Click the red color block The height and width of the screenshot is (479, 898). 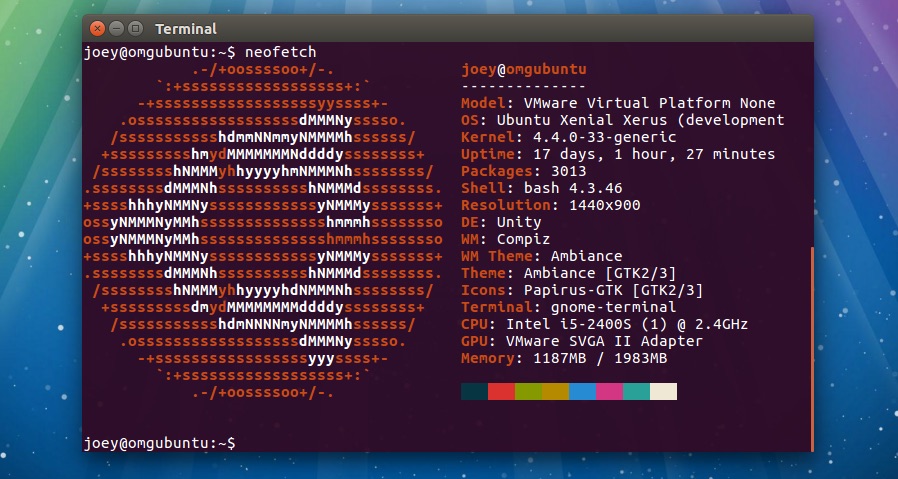501,391
